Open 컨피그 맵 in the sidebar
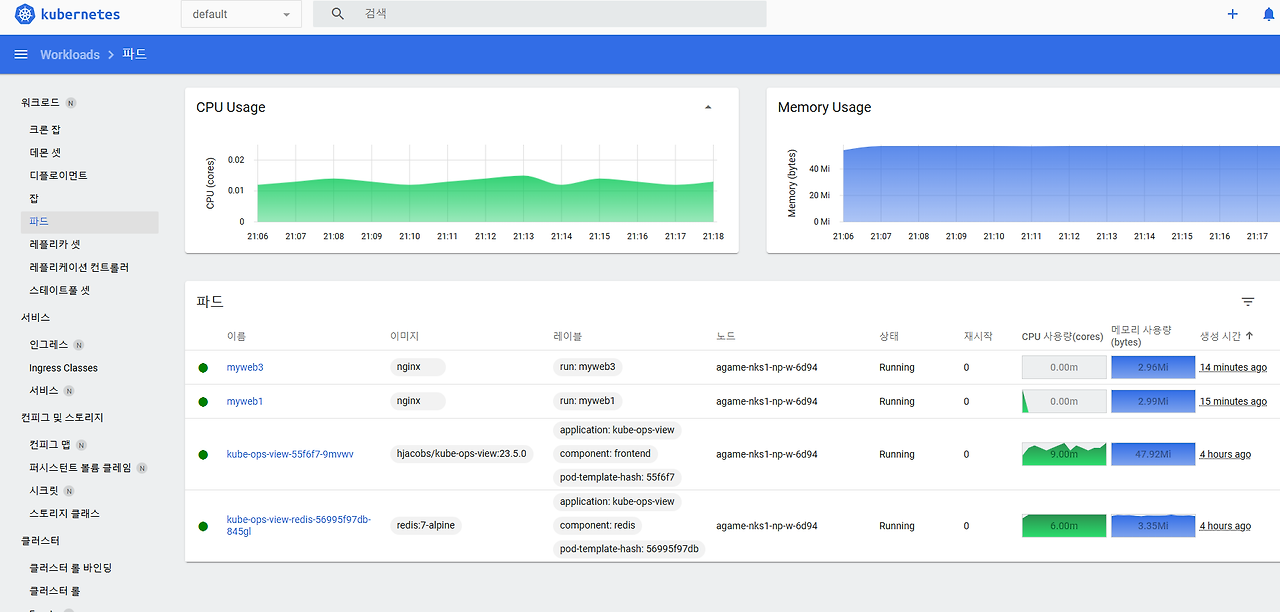1280x612 pixels. point(49,445)
